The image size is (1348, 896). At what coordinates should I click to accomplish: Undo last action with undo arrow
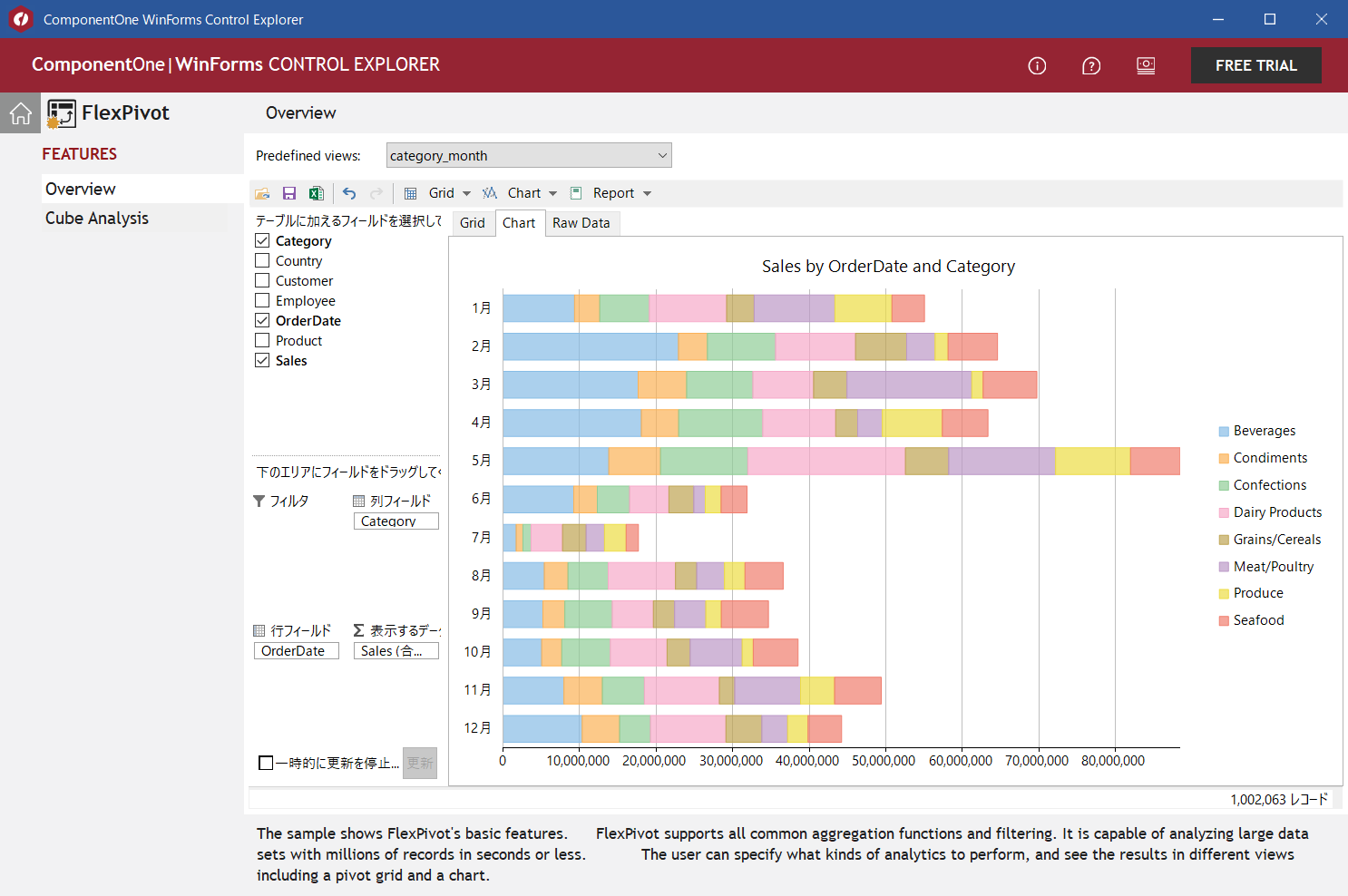click(349, 193)
